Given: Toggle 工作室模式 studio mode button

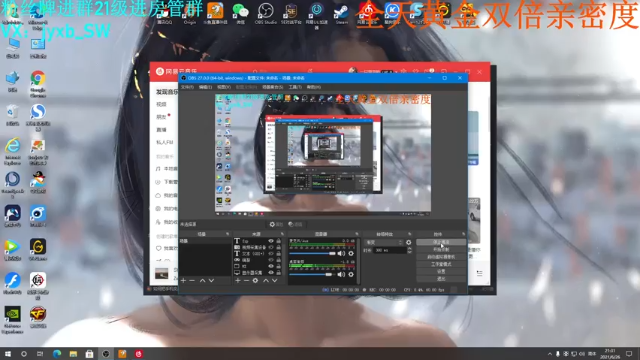Looking at the screenshot, I should [x=441, y=264].
